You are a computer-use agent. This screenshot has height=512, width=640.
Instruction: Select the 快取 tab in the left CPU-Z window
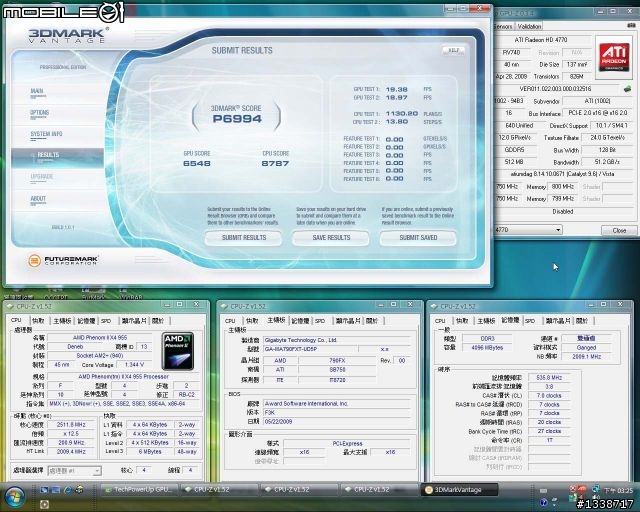pyautogui.click(x=38, y=321)
